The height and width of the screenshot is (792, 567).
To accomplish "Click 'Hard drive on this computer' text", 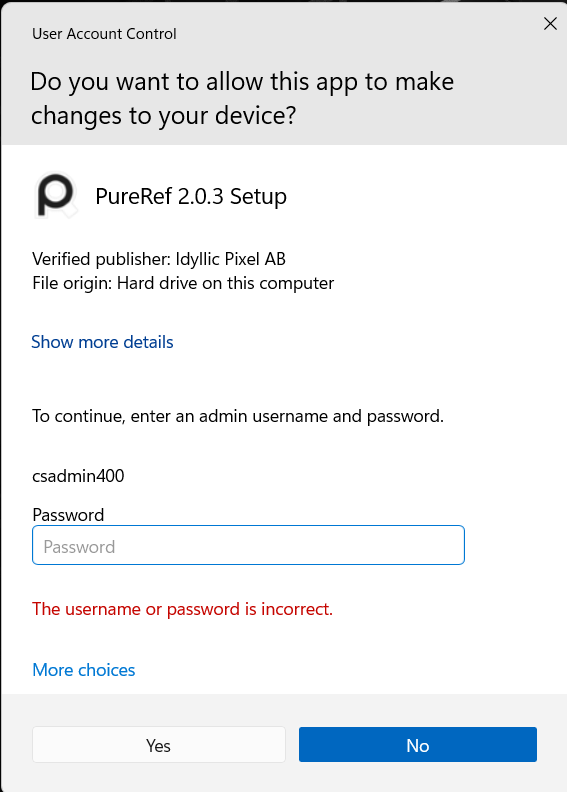I will (x=225, y=283).
